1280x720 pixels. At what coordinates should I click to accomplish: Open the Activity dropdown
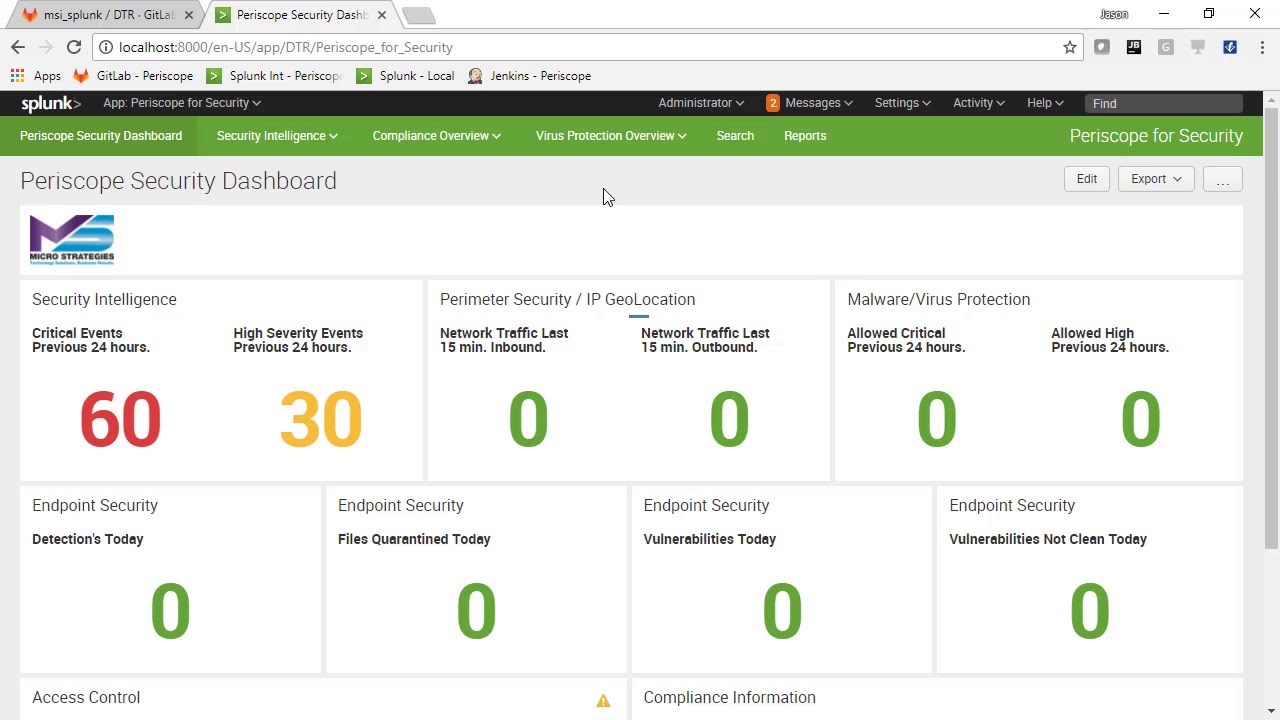coord(978,103)
